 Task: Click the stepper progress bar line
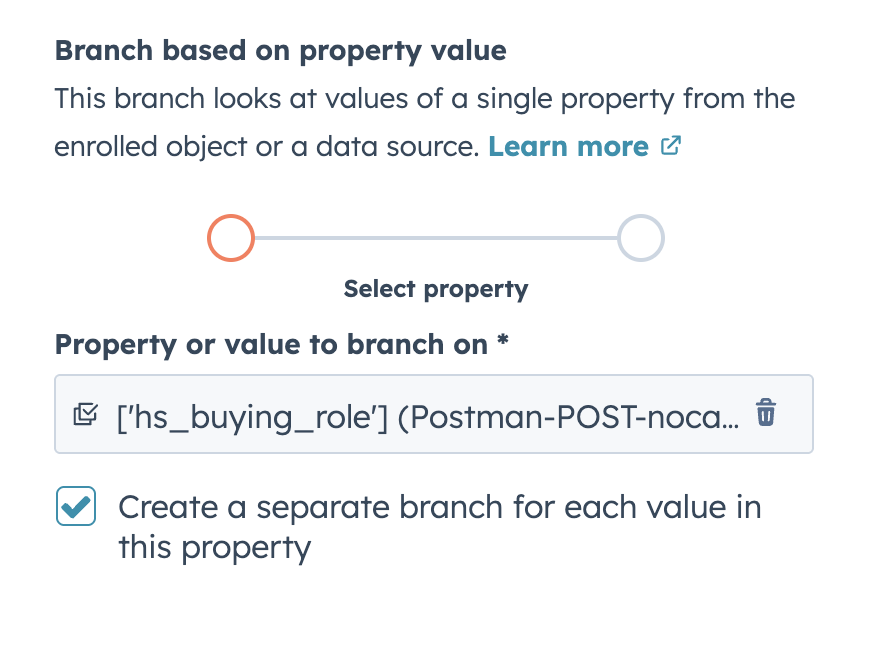[x=435, y=238]
